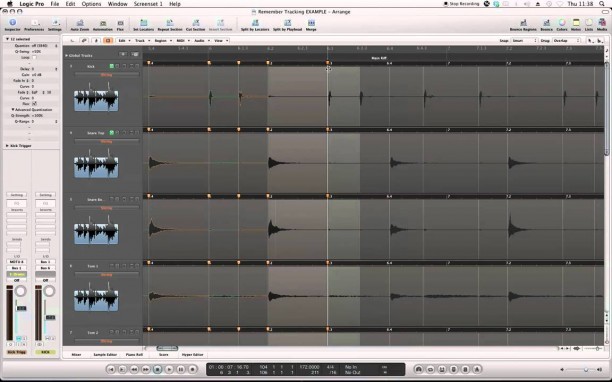
Task: Click the Stop button in the transport
Action: pyautogui.click(x=157, y=369)
